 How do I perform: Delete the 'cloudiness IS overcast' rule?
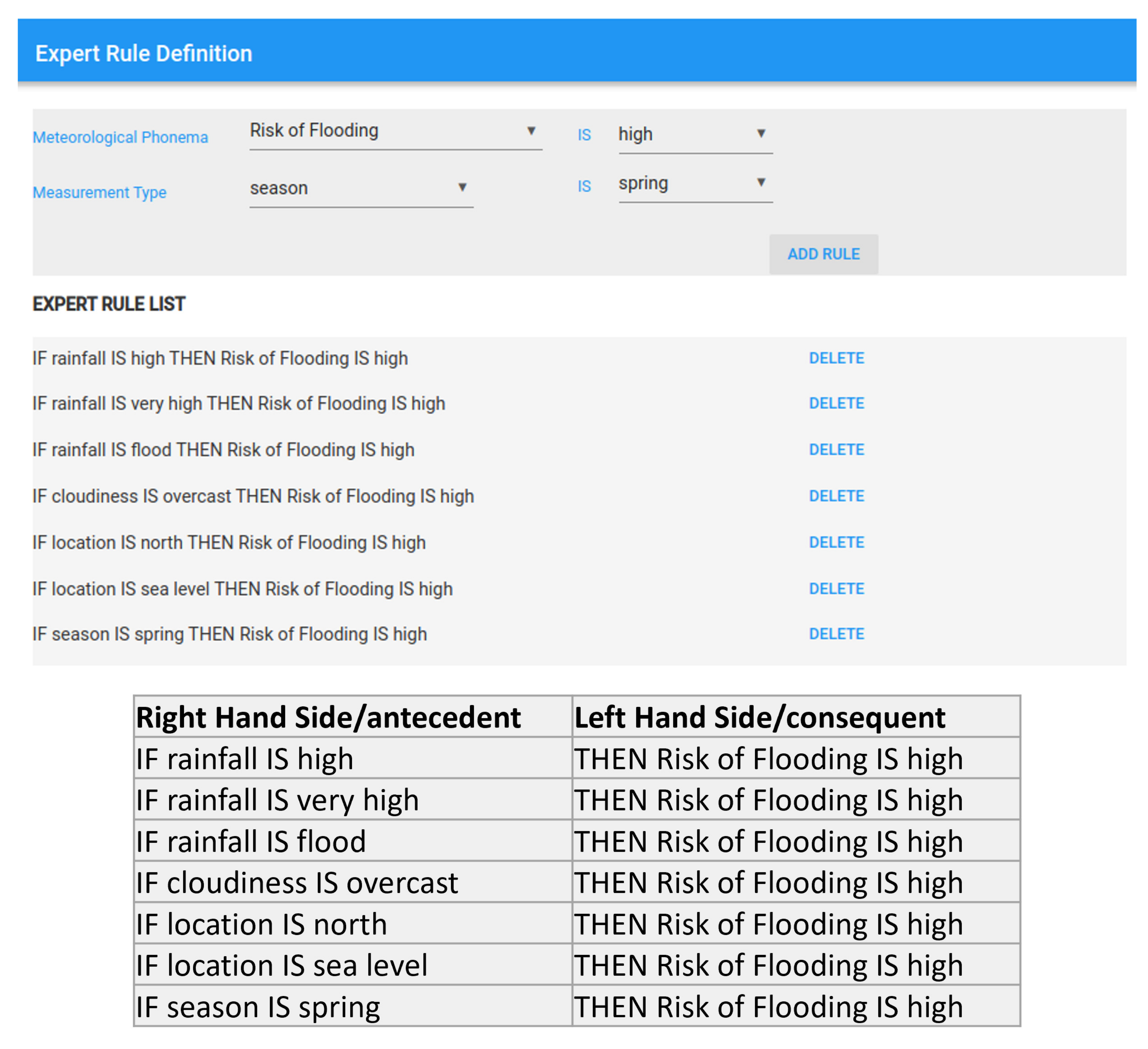tap(836, 496)
